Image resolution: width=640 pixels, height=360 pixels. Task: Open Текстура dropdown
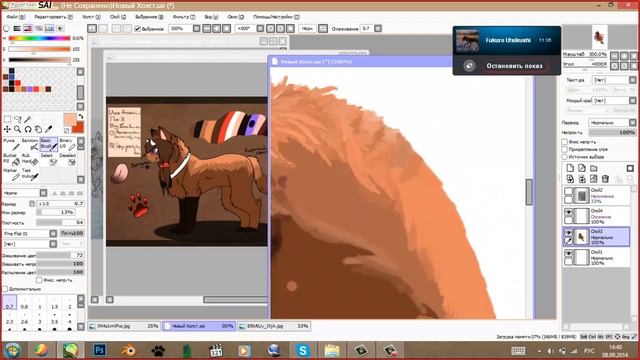[614, 80]
